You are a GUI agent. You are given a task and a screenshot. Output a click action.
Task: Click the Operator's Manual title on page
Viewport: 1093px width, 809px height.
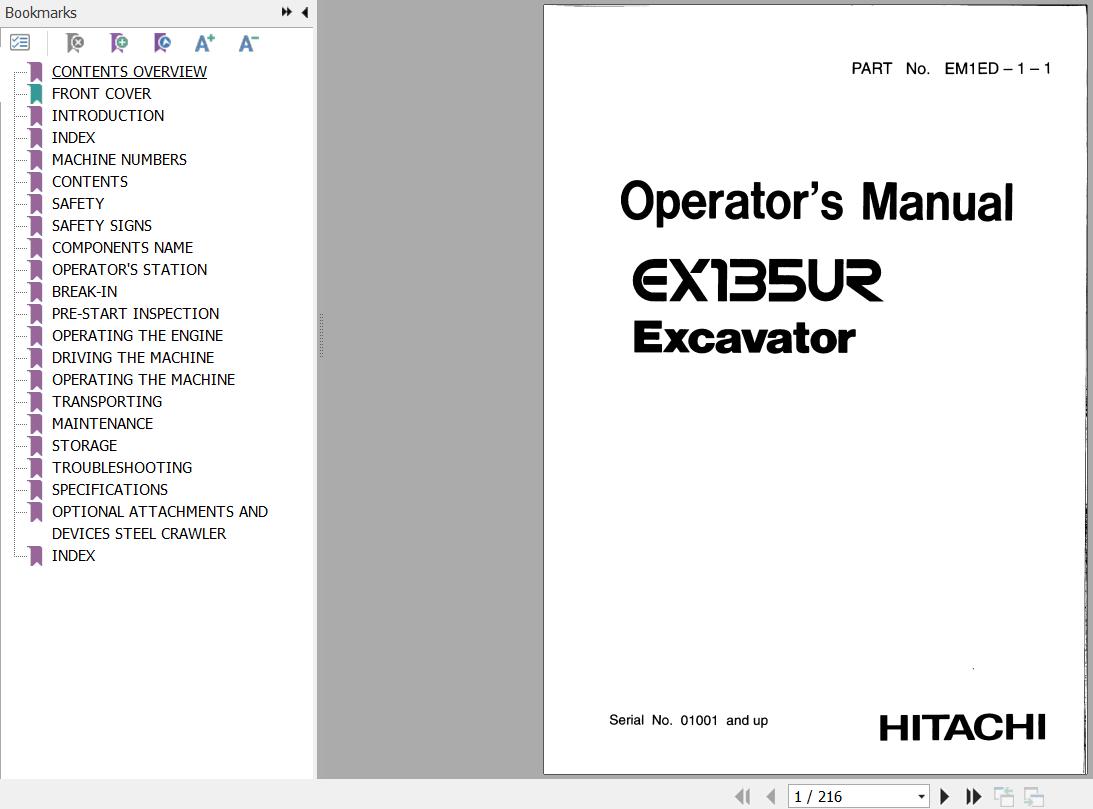pos(816,202)
